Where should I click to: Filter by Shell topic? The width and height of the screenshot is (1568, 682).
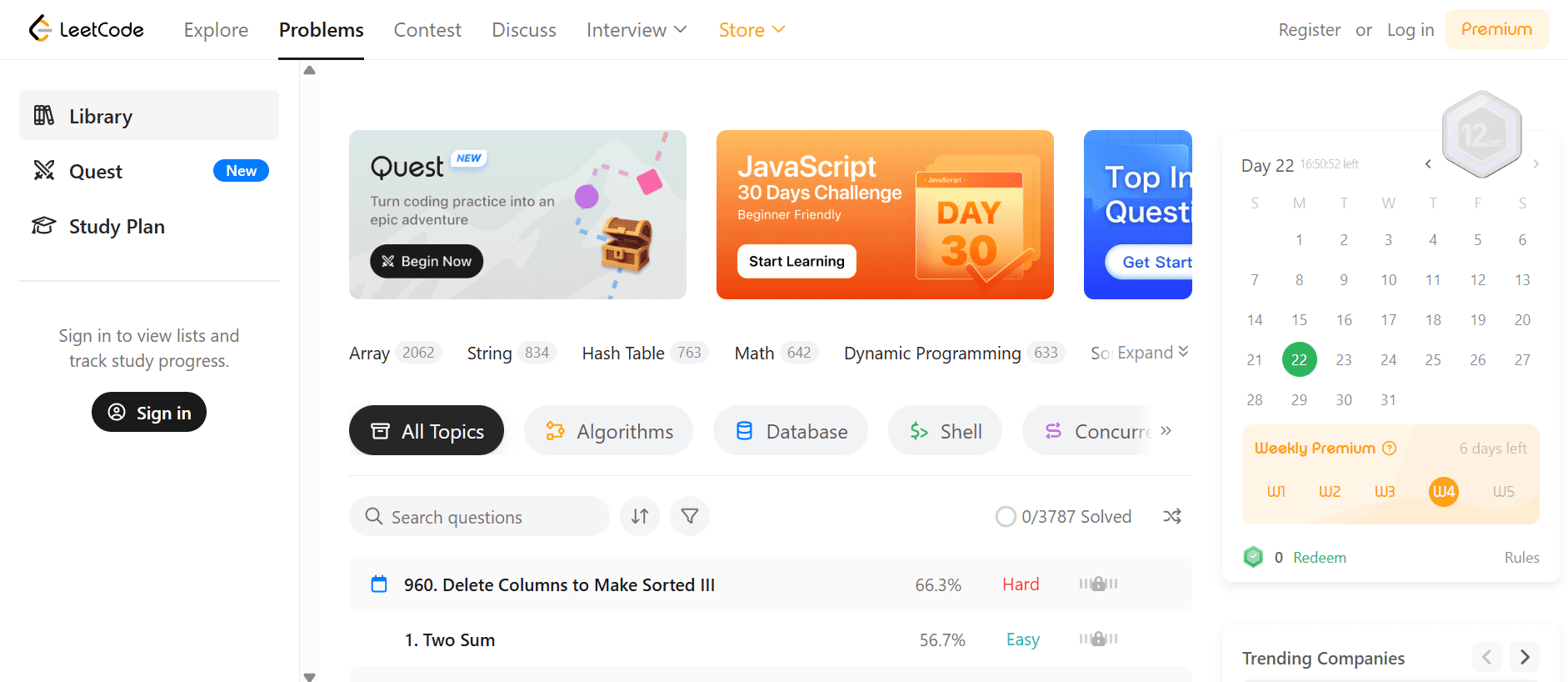coord(945,430)
